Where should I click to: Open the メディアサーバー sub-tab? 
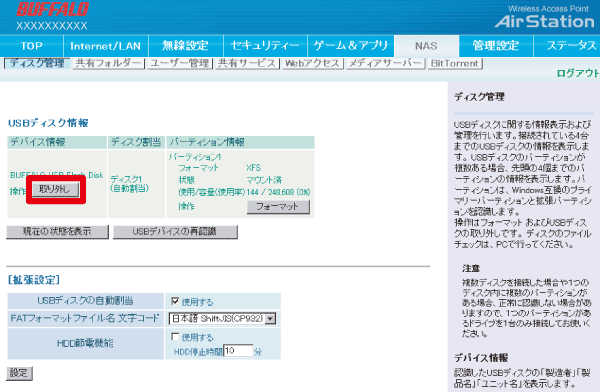385,64
